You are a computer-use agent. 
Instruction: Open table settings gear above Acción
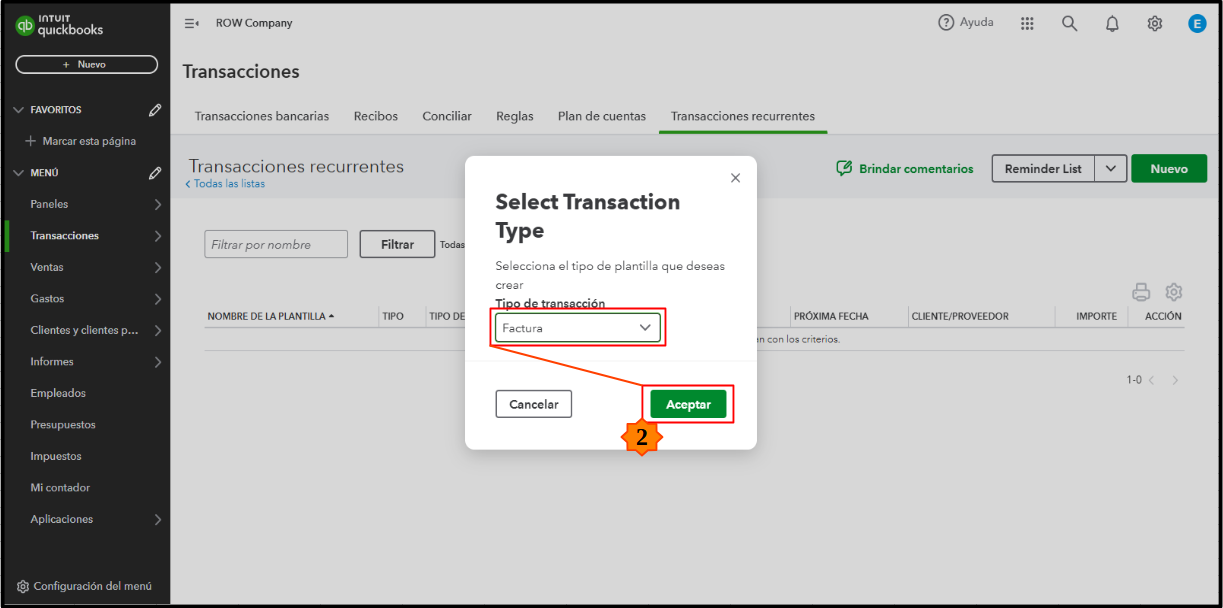(x=1174, y=292)
